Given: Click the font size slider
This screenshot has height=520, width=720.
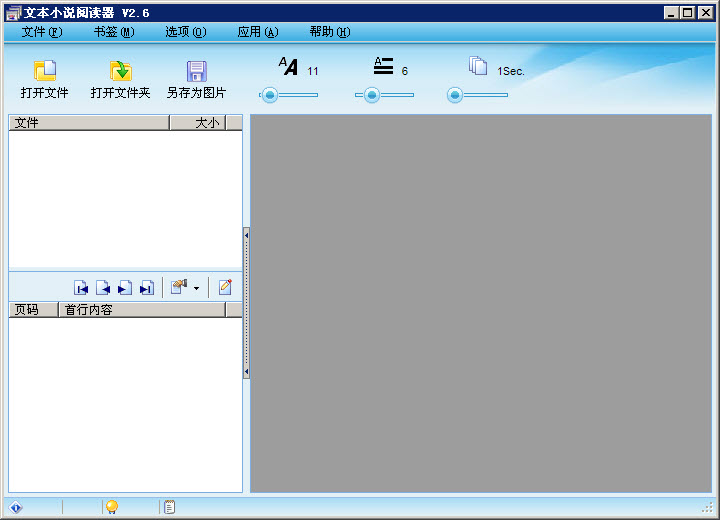Looking at the screenshot, I should coord(289,95).
